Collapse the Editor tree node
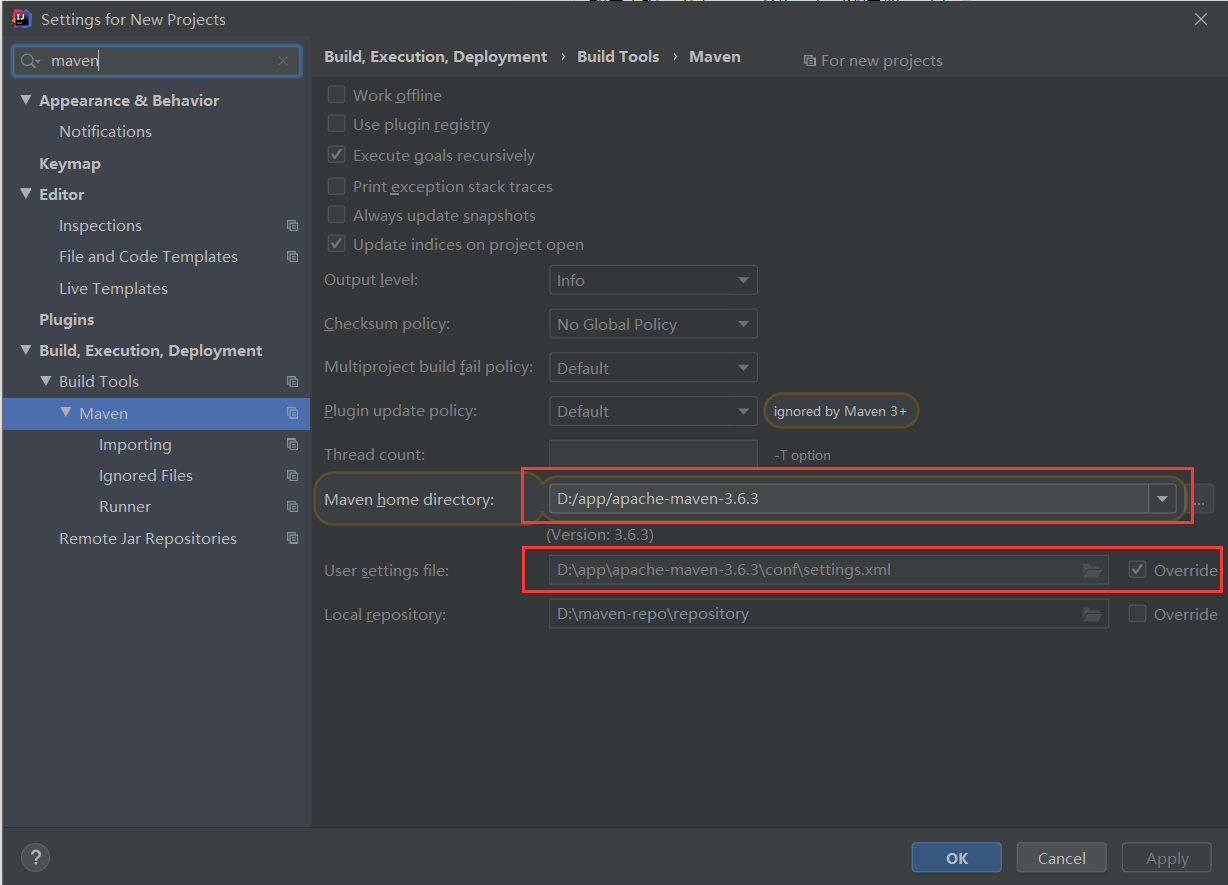The width and height of the screenshot is (1228, 885). 26,194
